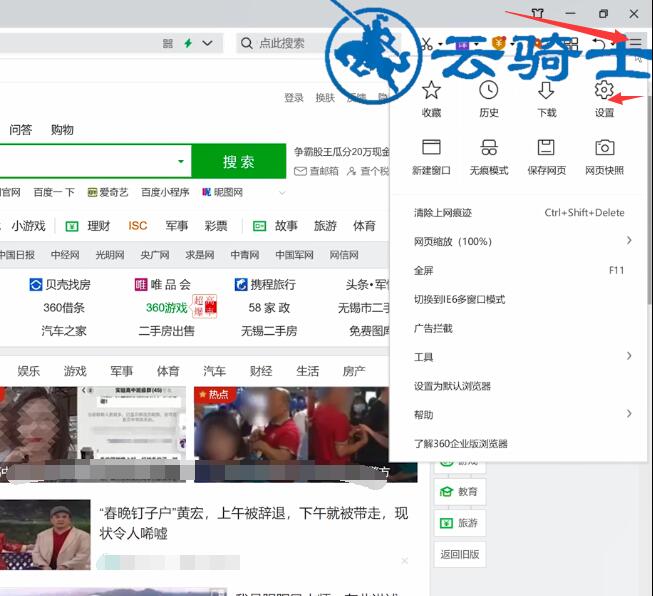Click the 旅游 side panel item
The image size is (653, 596).
click(460, 523)
